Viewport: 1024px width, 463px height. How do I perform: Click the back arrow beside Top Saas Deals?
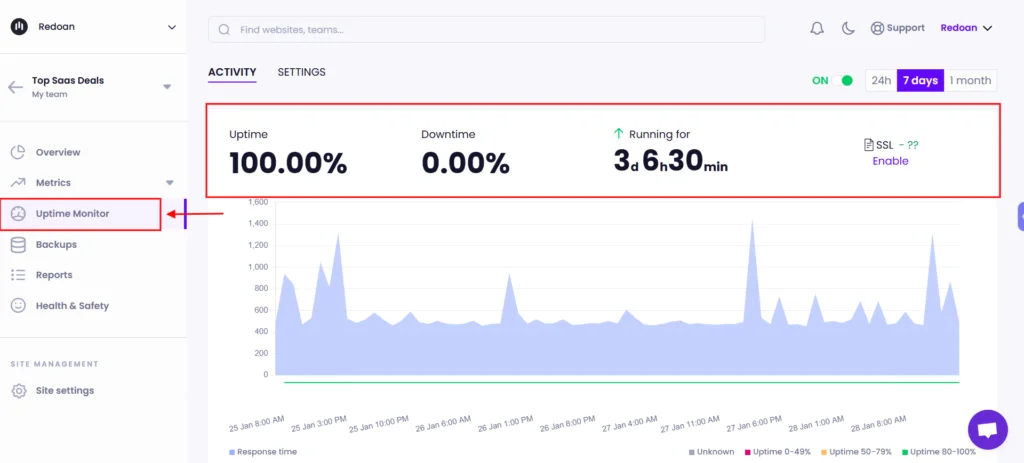(x=15, y=87)
